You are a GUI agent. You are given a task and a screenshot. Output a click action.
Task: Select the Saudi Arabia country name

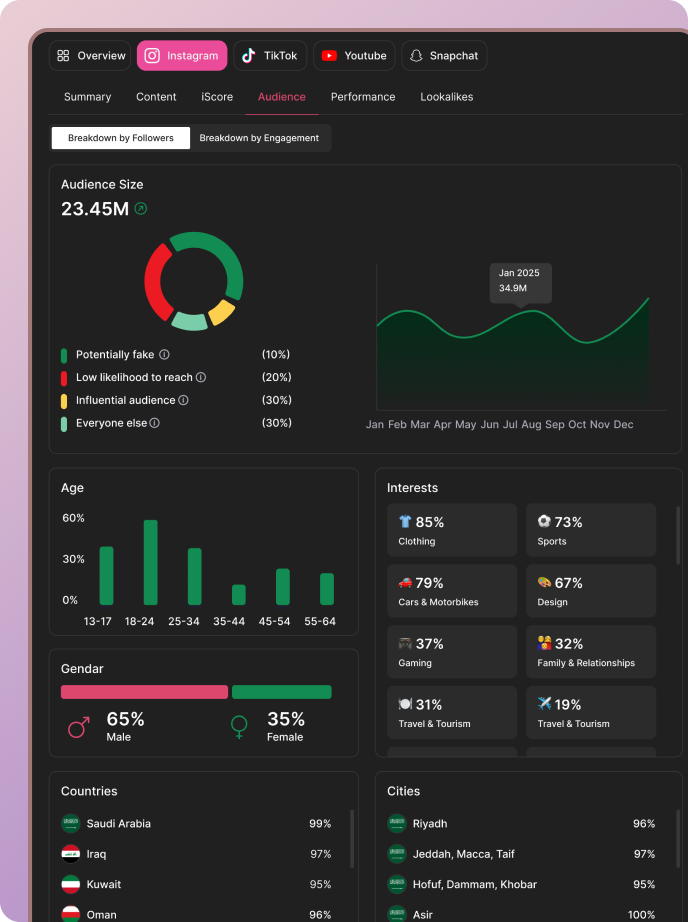click(x=119, y=824)
